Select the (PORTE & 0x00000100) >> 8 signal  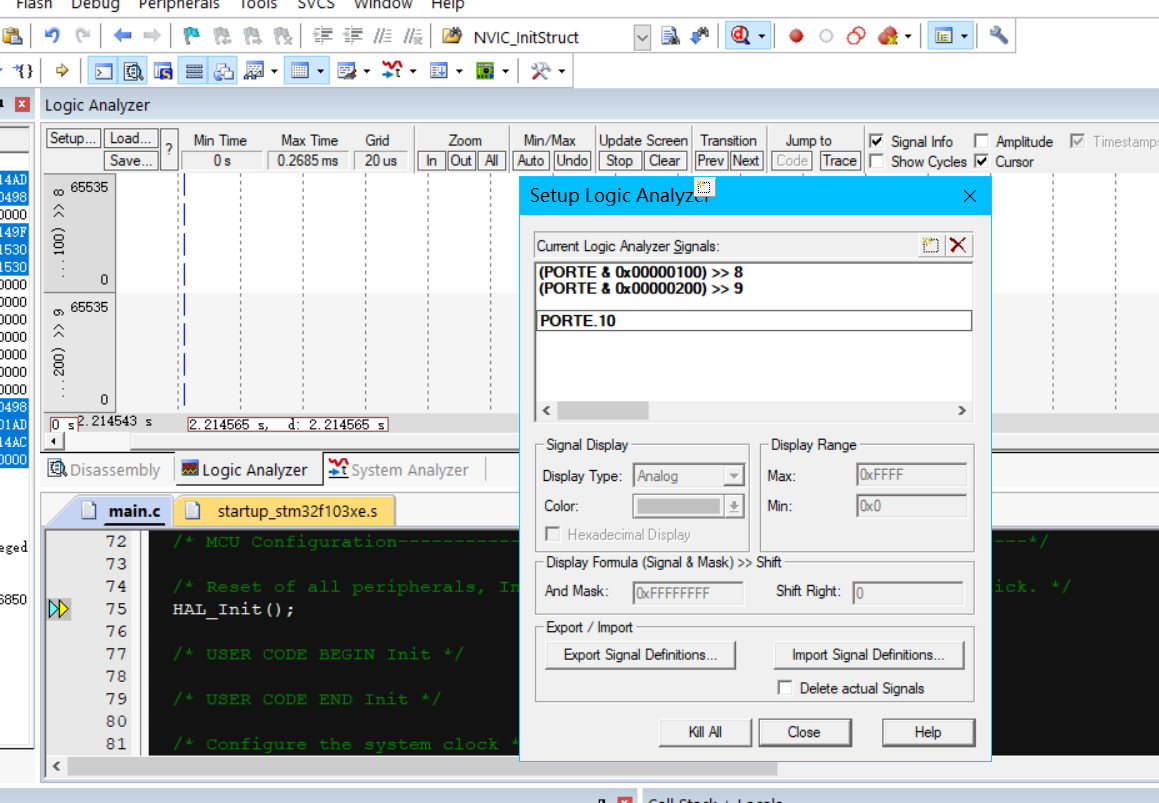[640, 272]
